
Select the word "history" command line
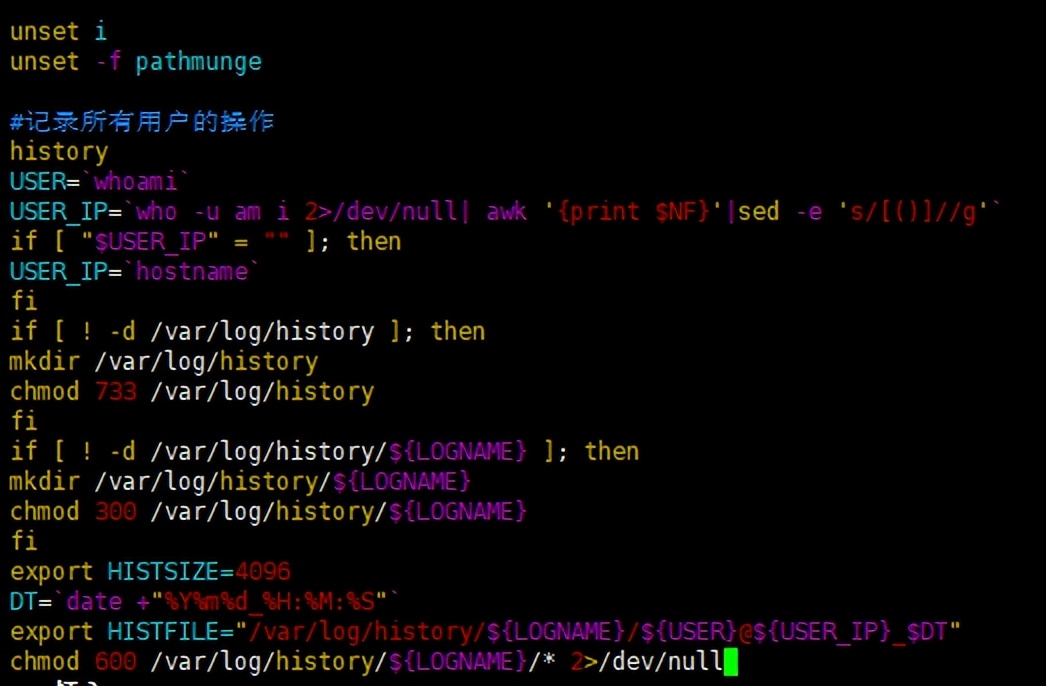point(58,151)
